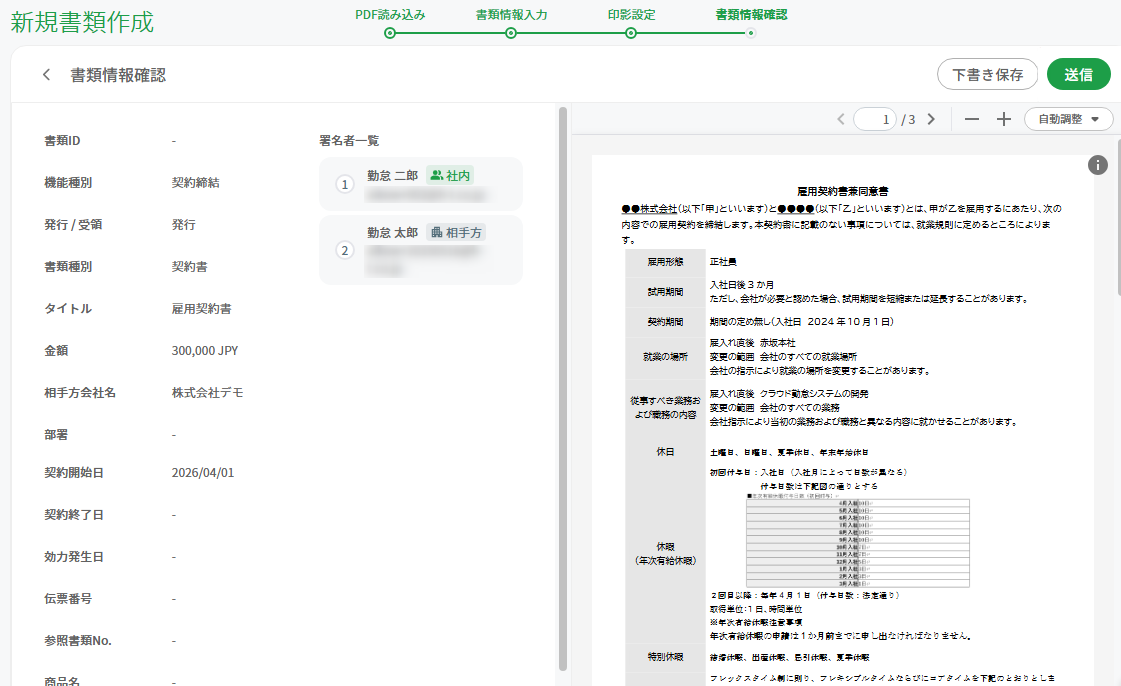Click the 契約終了日 label
This screenshot has height=686, width=1121.
[74, 515]
